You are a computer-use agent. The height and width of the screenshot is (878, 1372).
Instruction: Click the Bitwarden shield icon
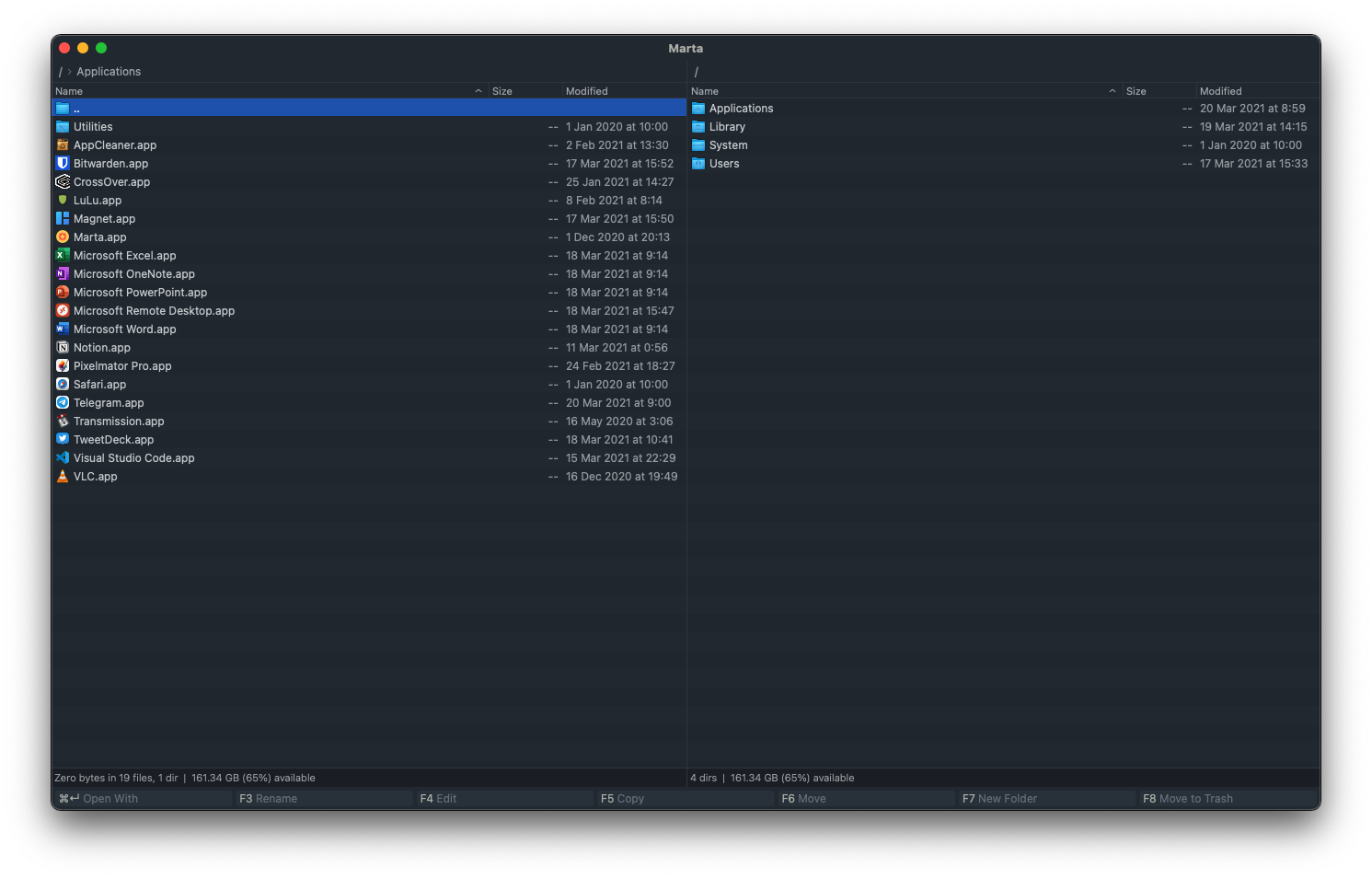tap(63, 164)
